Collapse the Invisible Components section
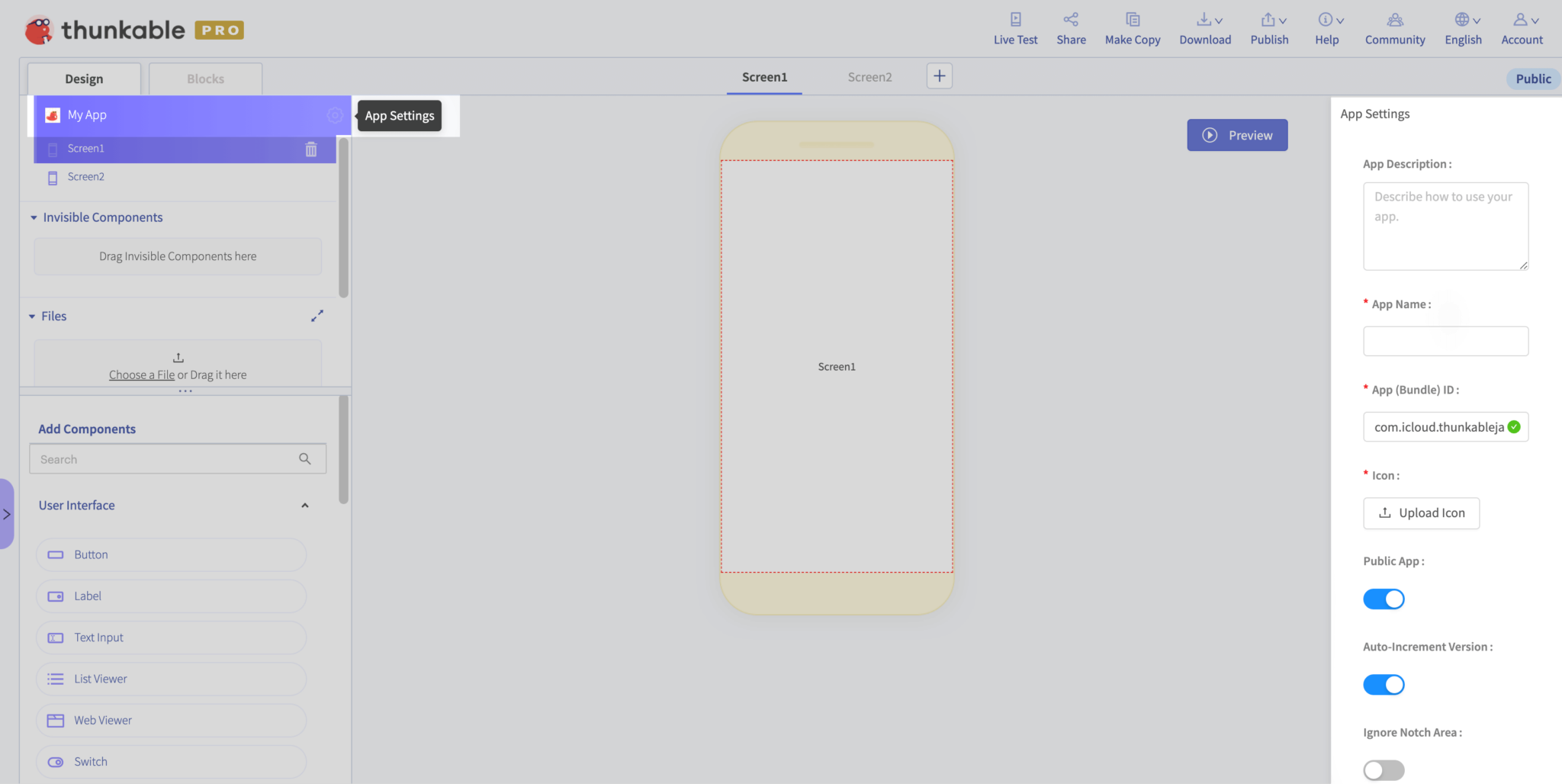 click(x=34, y=218)
